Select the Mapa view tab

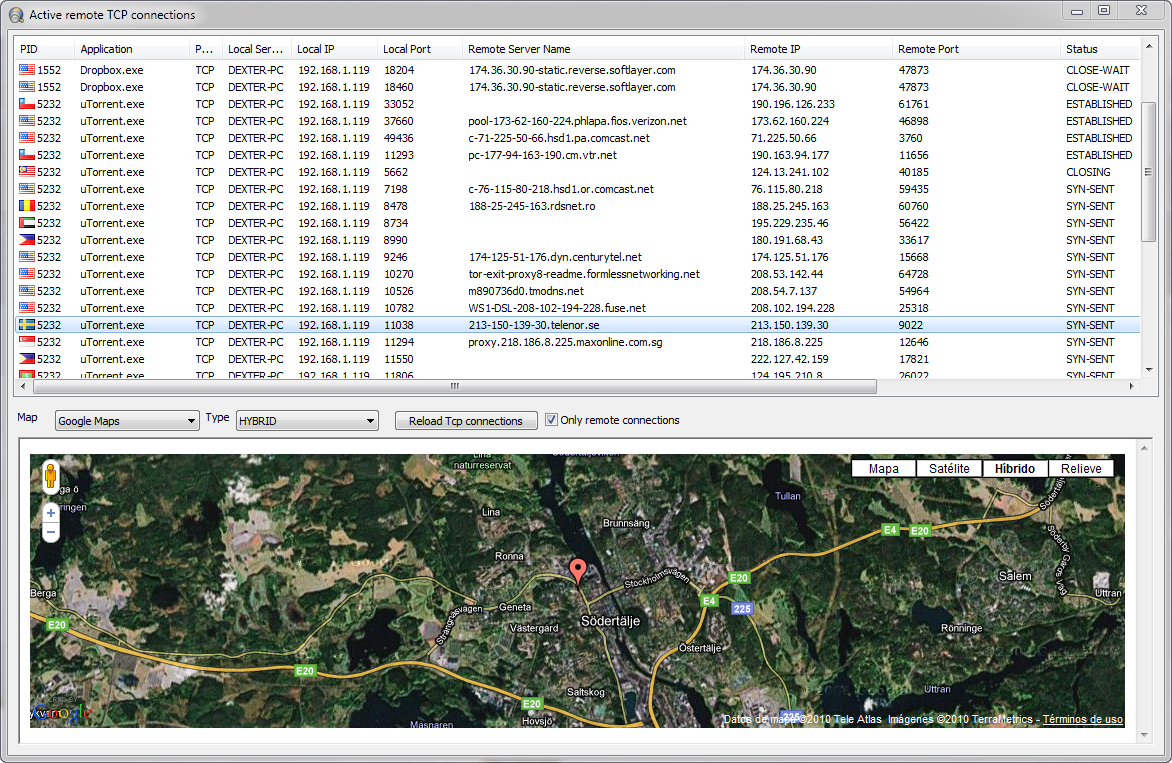click(883, 468)
